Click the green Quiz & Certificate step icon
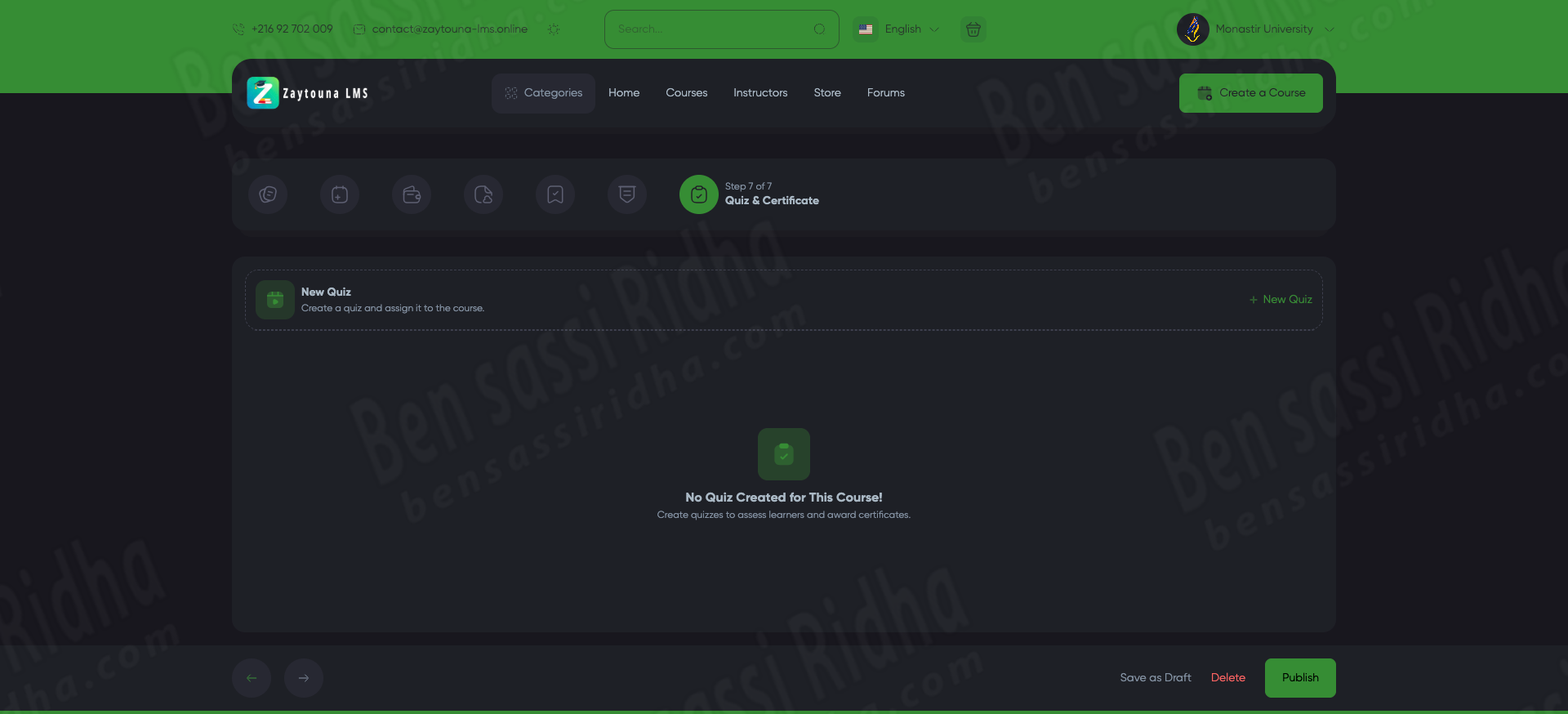This screenshot has width=1568, height=714. click(x=699, y=194)
